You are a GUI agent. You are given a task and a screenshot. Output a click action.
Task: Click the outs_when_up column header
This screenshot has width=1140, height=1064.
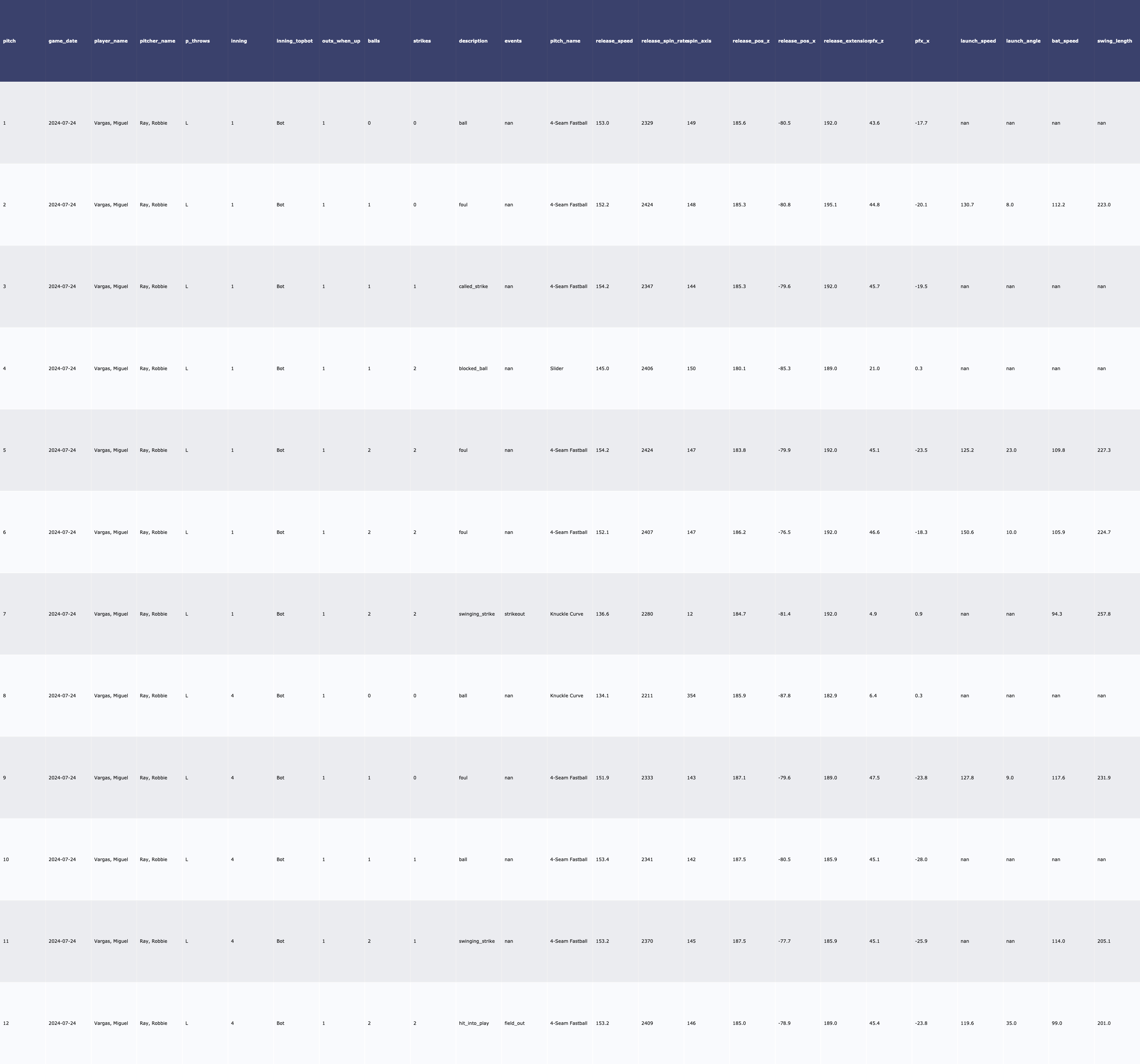tap(341, 41)
